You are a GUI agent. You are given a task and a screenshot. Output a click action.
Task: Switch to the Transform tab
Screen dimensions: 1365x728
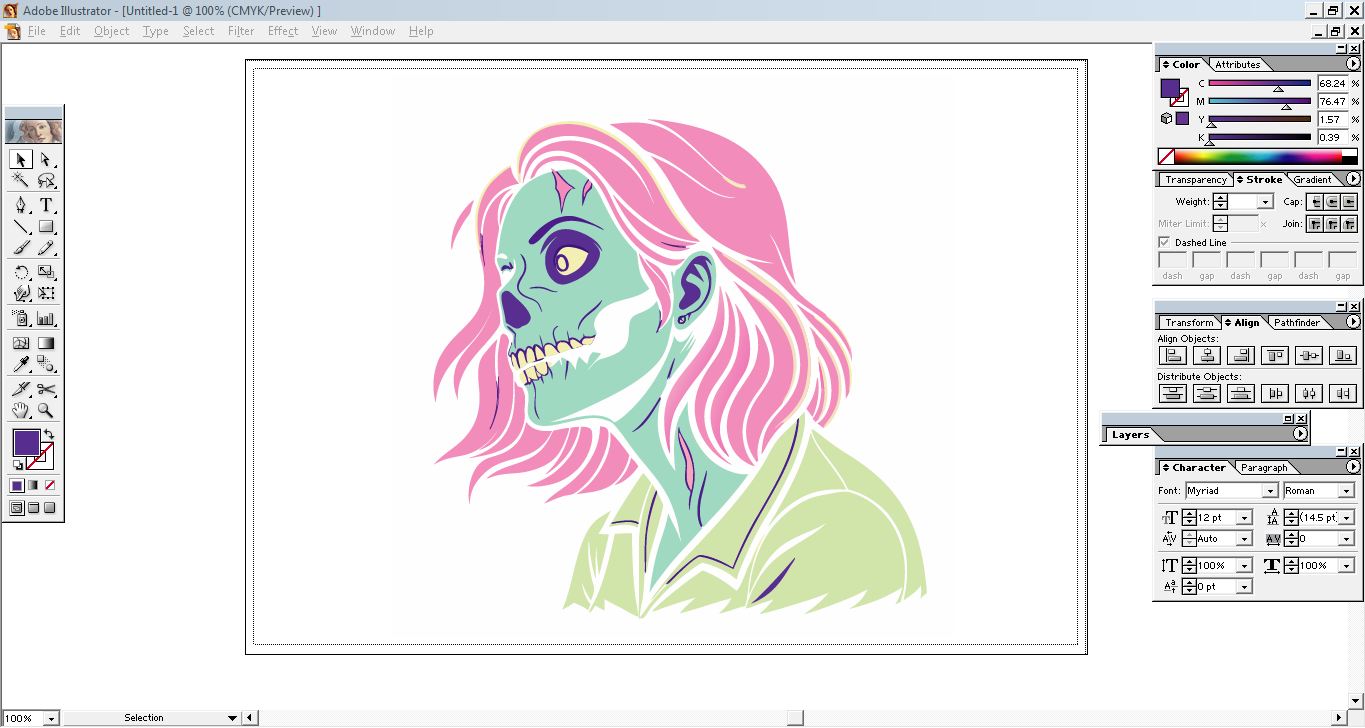point(1189,323)
